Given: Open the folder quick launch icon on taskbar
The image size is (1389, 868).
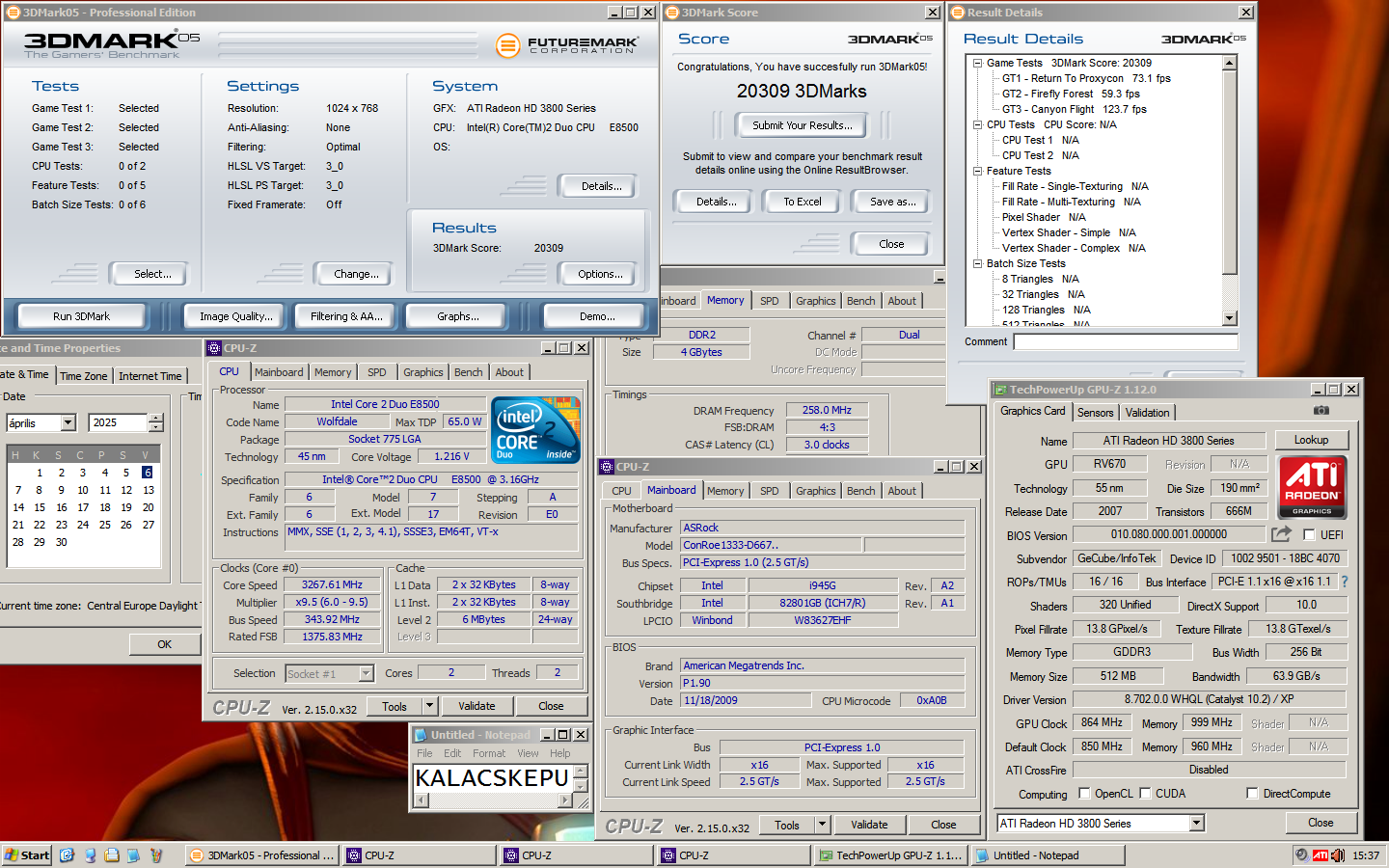Looking at the screenshot, I should (x=112, y=855).
